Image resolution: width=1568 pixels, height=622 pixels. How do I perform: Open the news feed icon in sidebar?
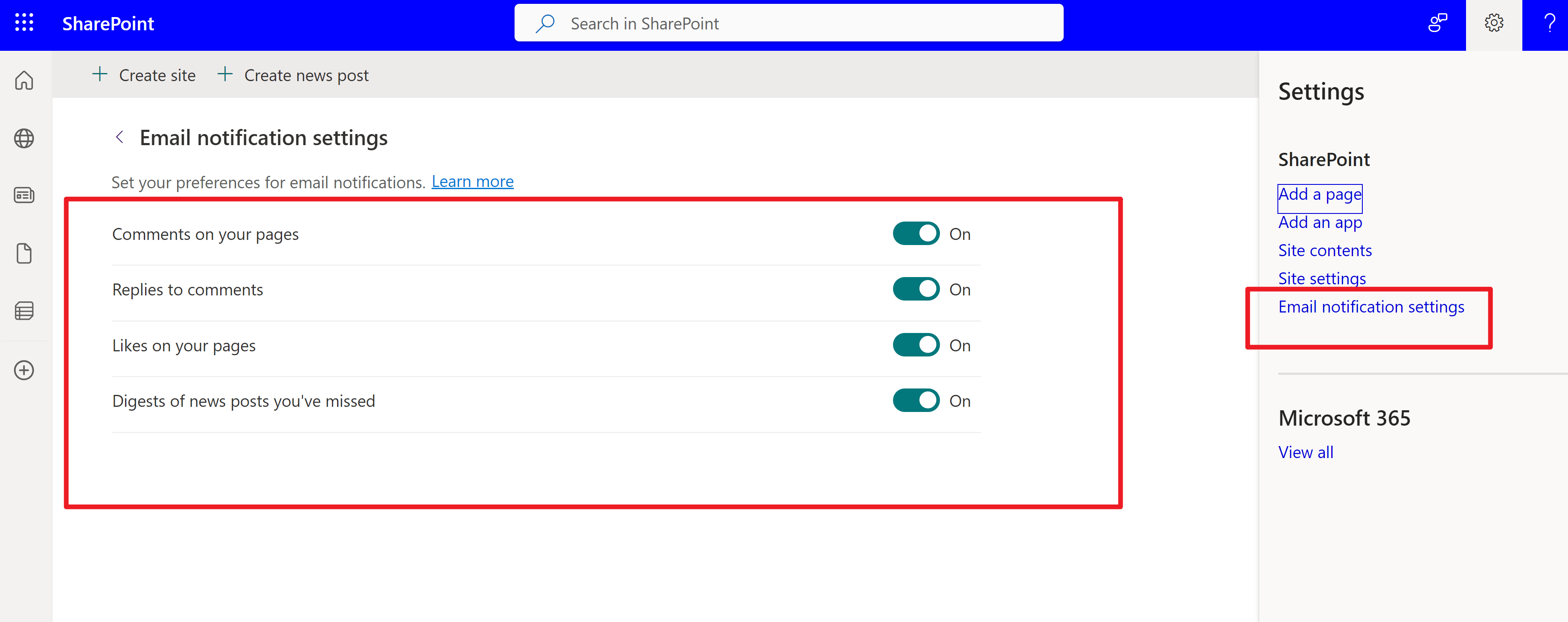(24, 196)
